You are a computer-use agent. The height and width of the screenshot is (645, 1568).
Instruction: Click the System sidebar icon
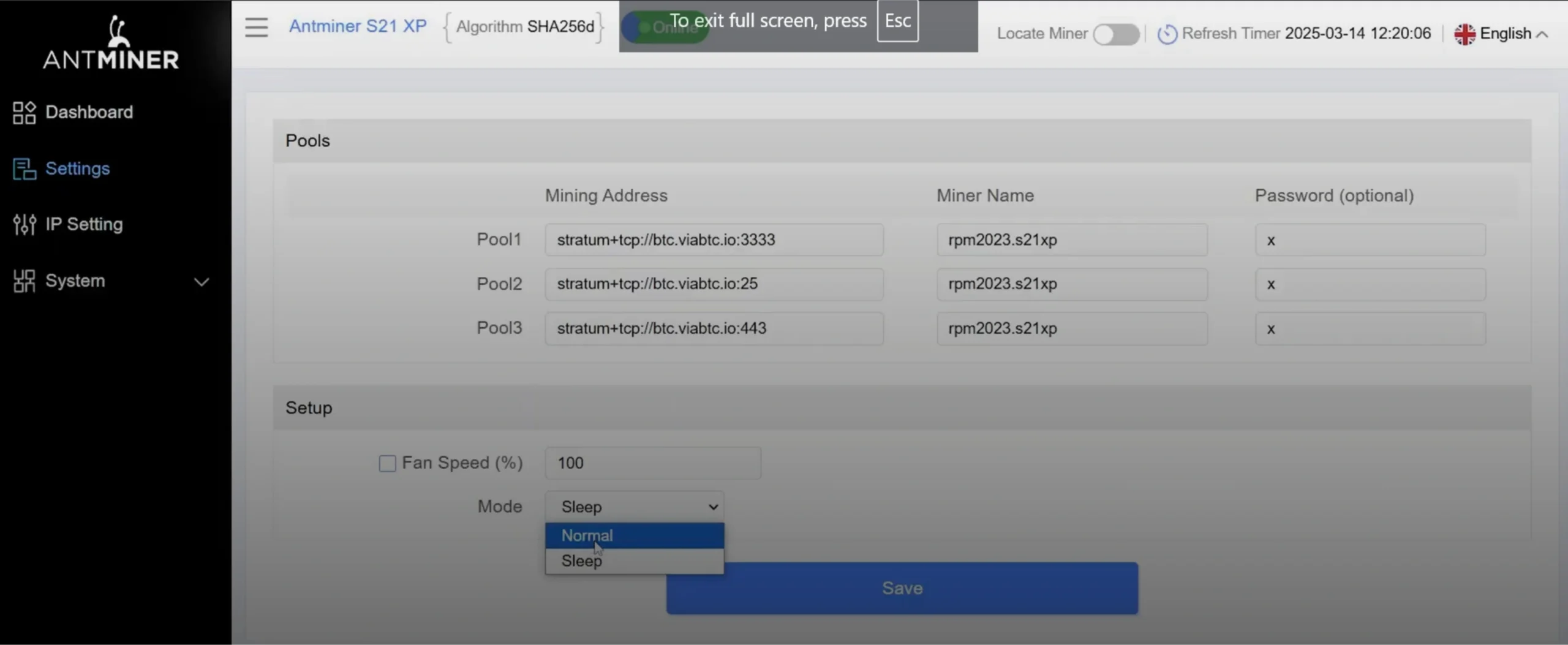click(x=24, y=281)
